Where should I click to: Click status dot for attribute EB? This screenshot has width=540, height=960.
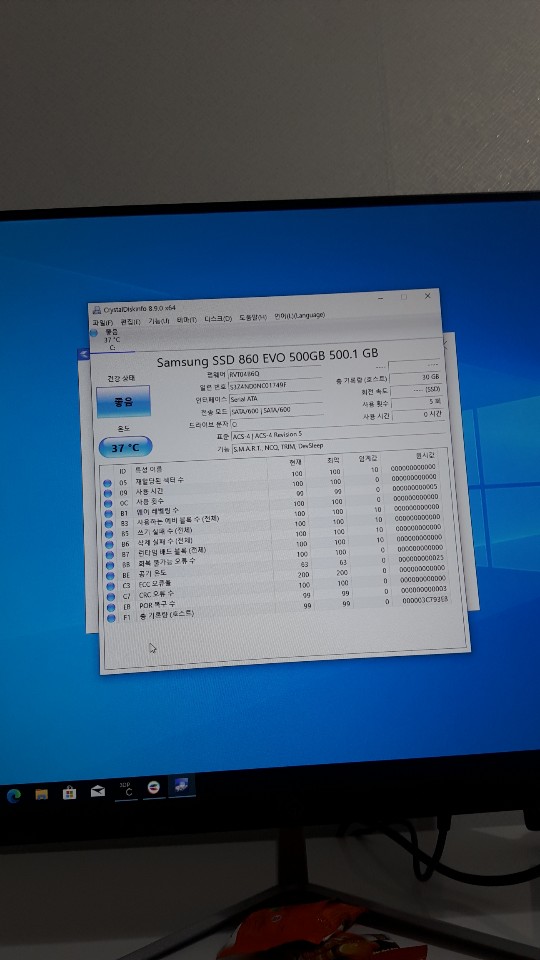tap(111, 608)
